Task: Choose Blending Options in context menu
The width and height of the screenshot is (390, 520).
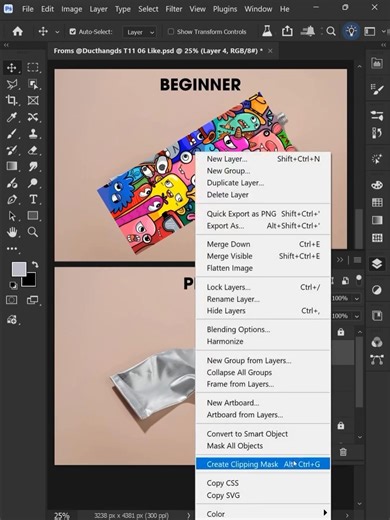Action: point(263,329)
